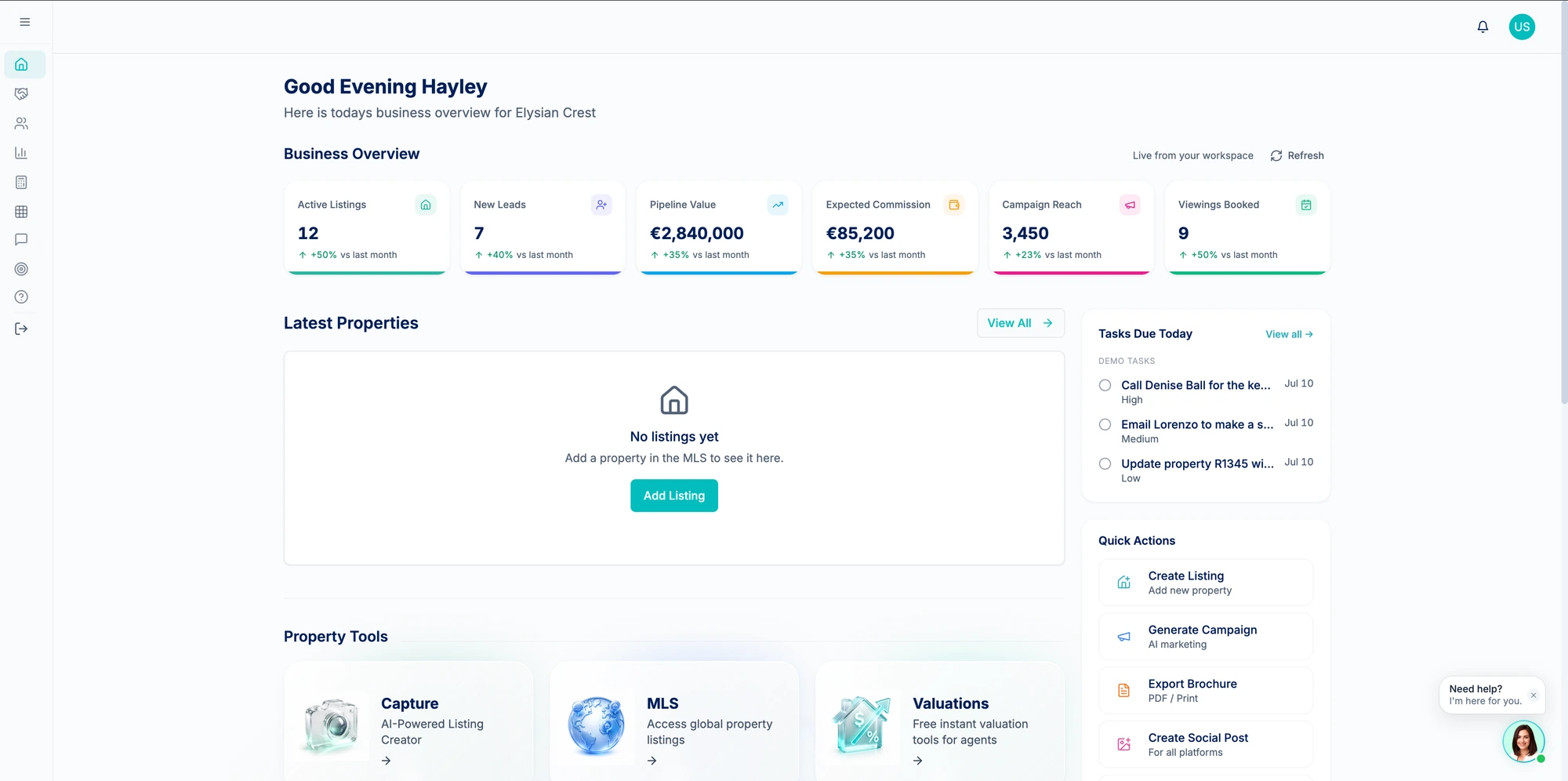Select Generate Campaign quick action
1568x781 pixels.
coord(1205,637)
